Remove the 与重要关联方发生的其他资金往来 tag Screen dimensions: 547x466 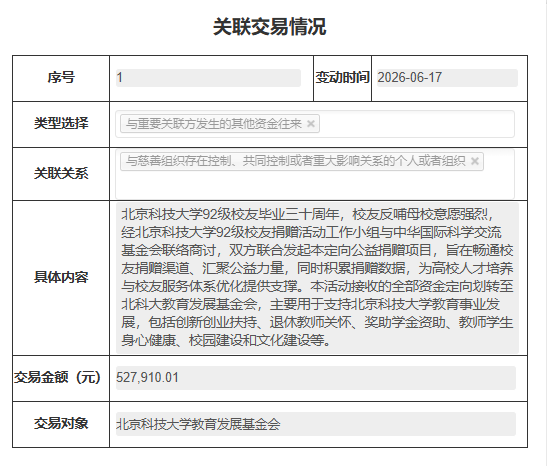point(310,124)
